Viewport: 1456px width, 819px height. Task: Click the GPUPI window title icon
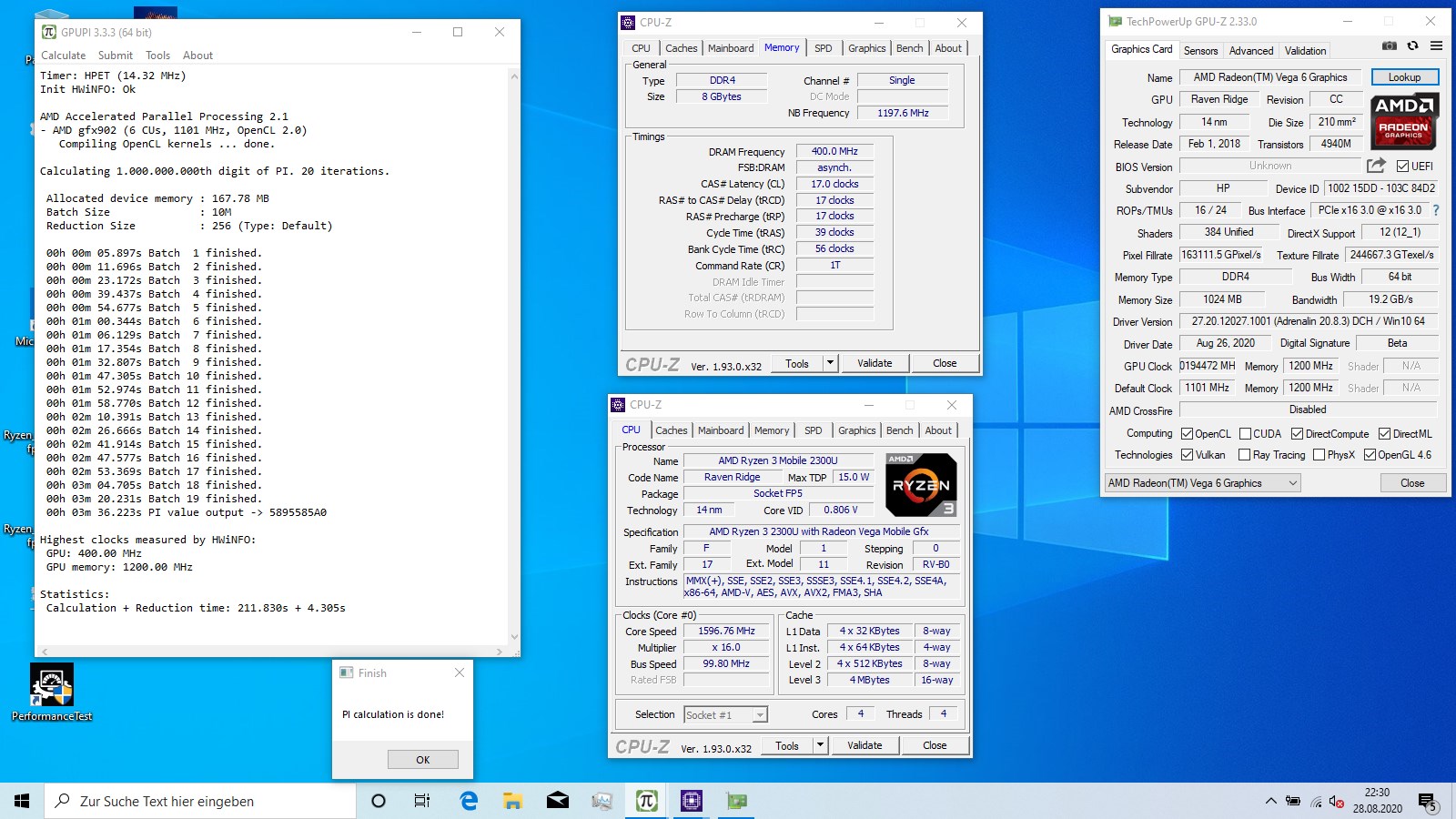coord(49,32)
